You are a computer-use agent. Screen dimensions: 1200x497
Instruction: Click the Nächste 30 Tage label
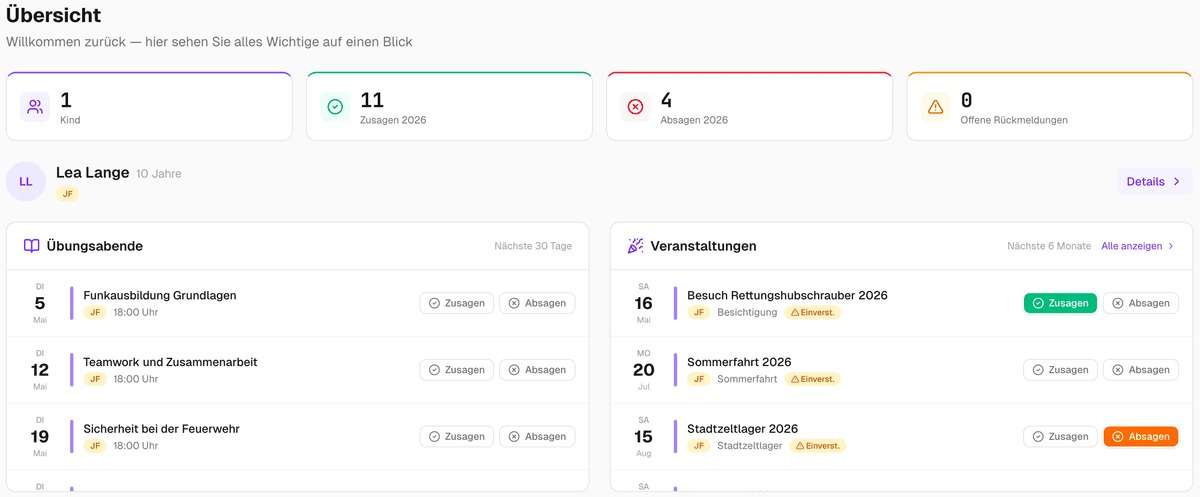pyautogui.click(x=533, y=246)
